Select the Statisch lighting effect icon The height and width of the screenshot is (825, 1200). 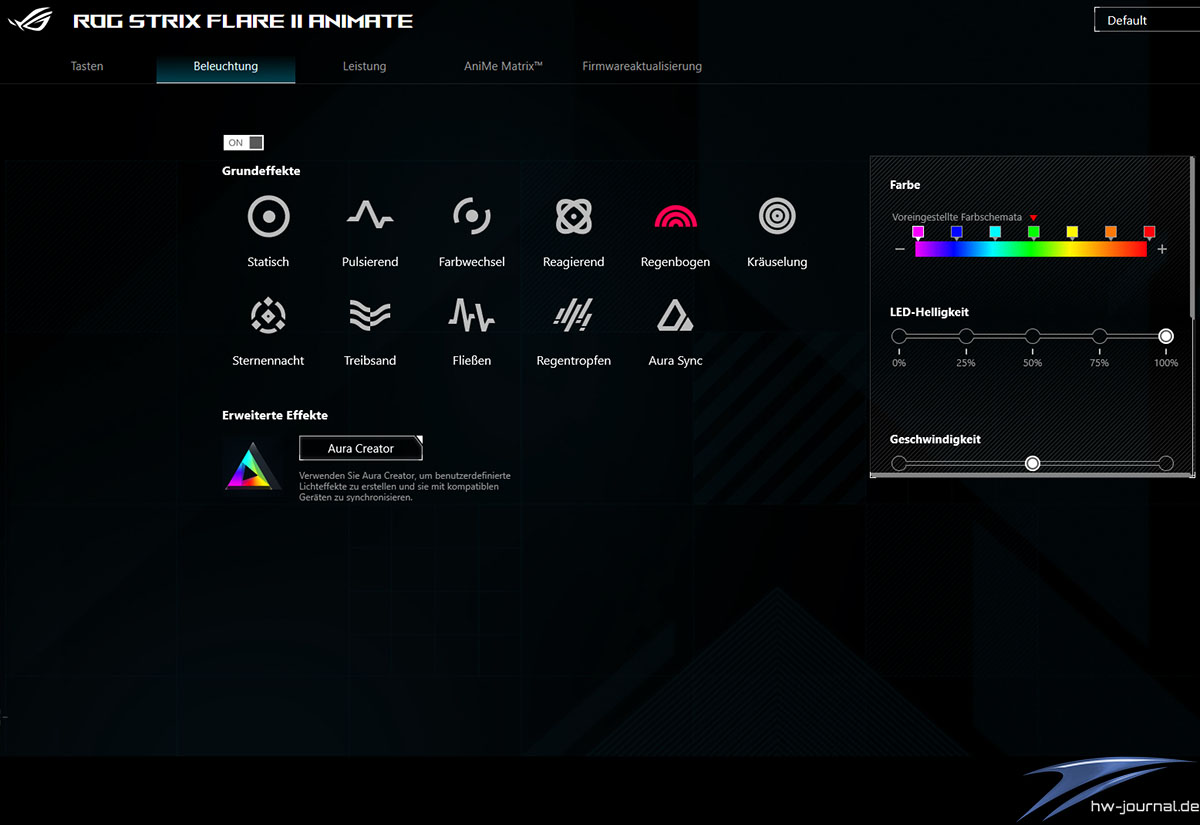[268, 216]
